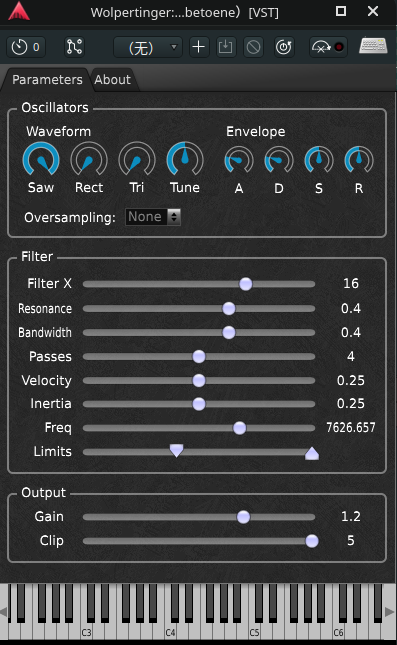Click the envelope D decay knob

click(x=279, y=160)
